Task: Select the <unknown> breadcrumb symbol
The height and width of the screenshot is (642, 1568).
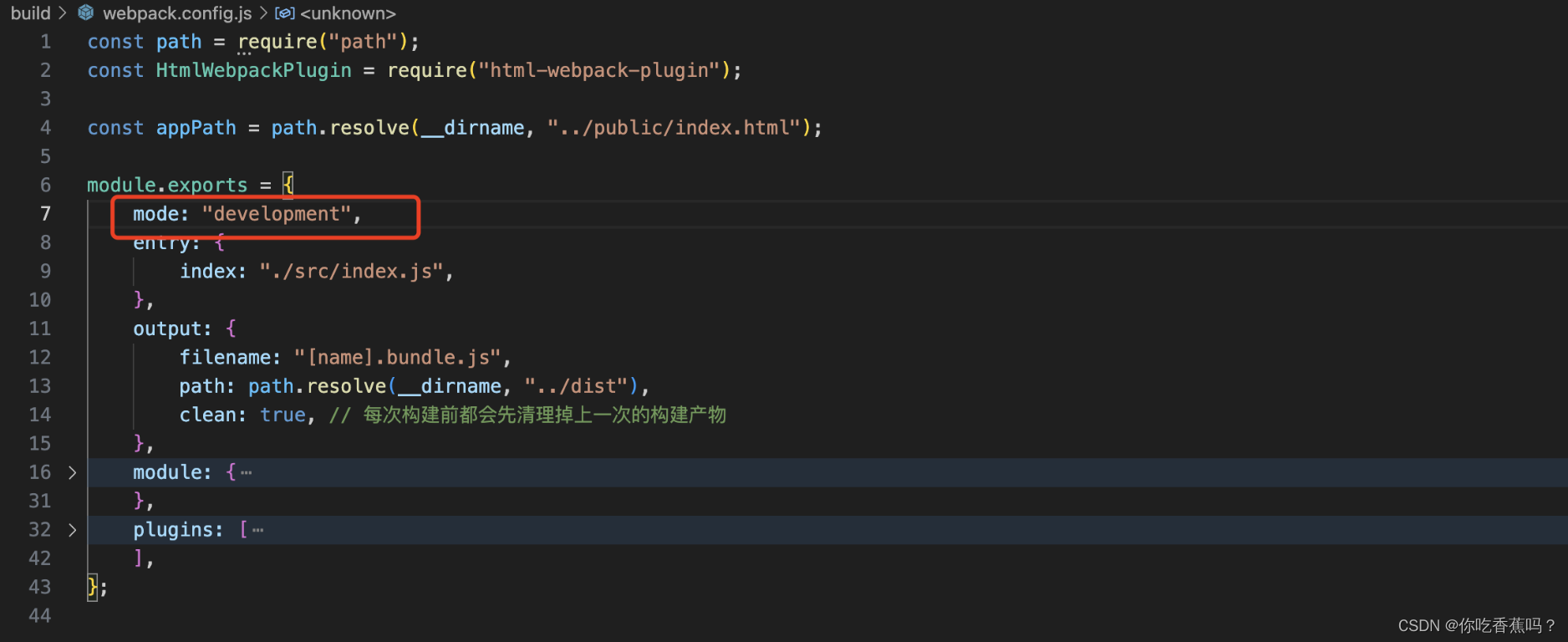Action: point(348,13)
